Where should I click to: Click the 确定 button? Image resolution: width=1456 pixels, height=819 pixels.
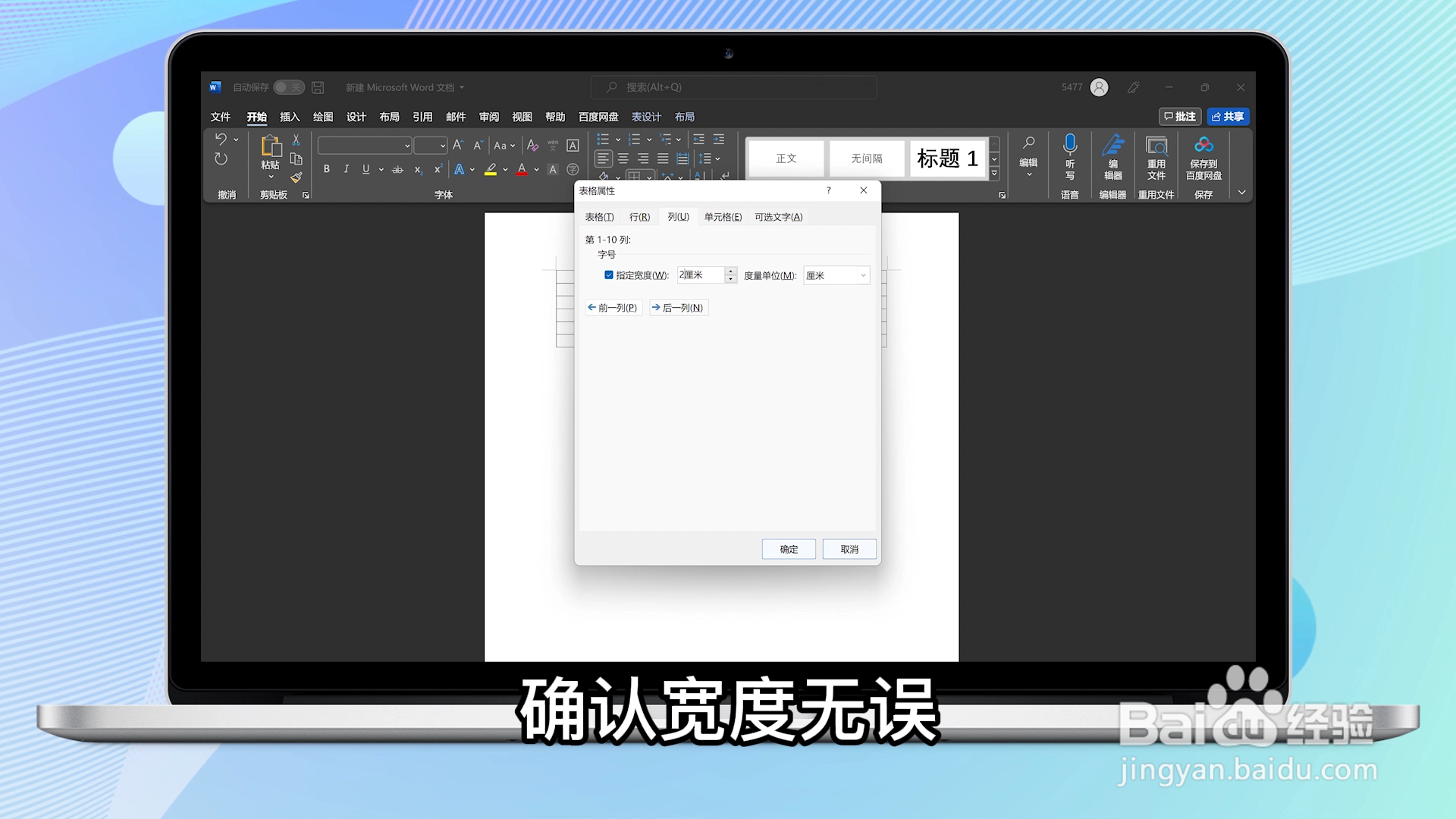pyautogui.click(x=789, y=549)
